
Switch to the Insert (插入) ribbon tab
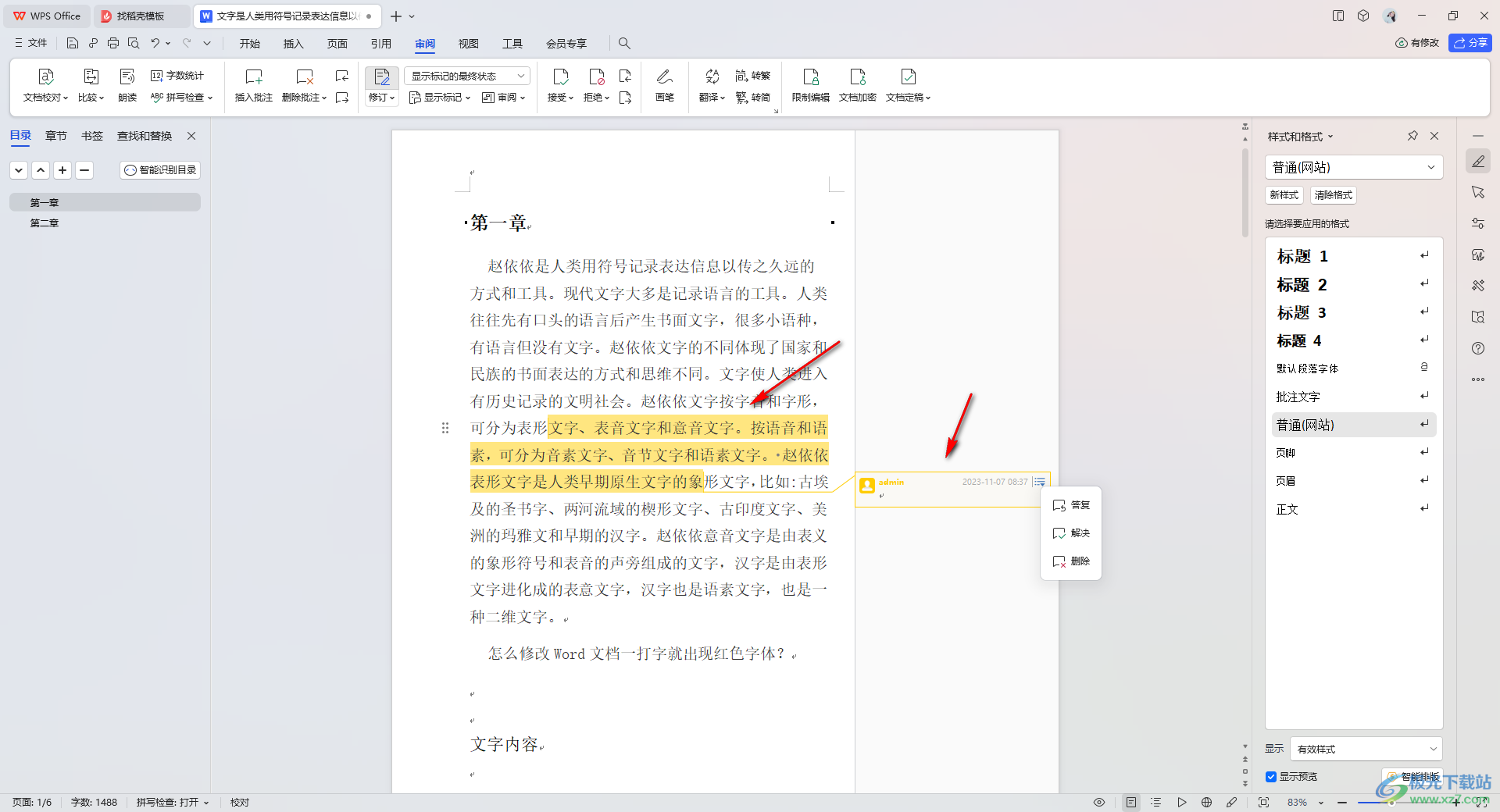(x=294, y=44)
